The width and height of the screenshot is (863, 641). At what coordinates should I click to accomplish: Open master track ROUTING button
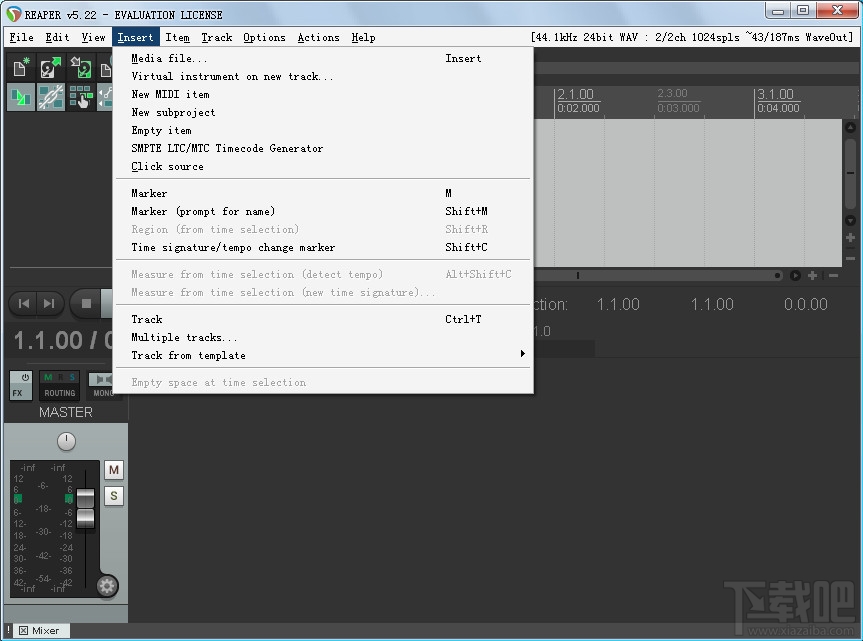[59, 393]
